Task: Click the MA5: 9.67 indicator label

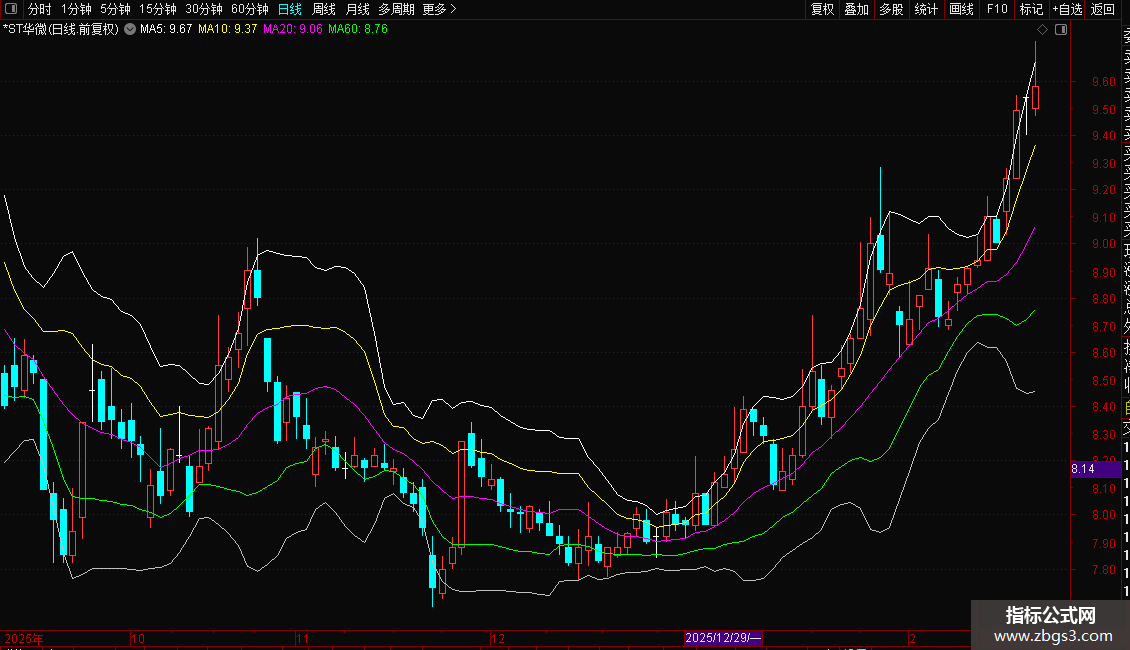Action: pos(166,30)
